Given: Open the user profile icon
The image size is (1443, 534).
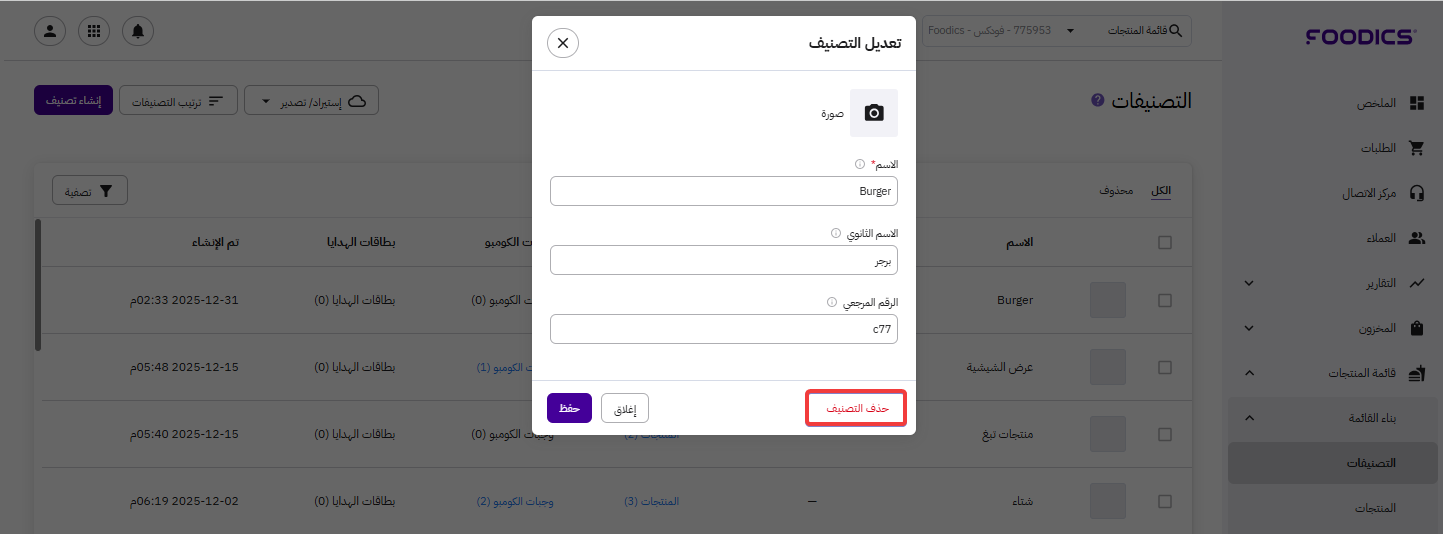Looking at the screenshot, I should coord(50,31).
